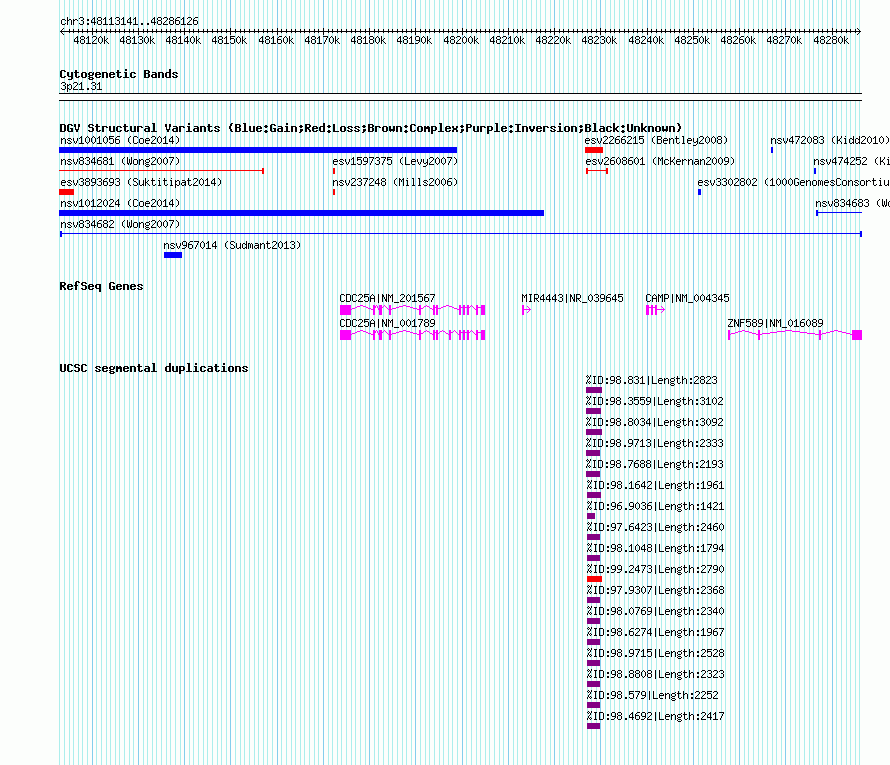Click the 48200k ruler position label
The height and width of the screenshot is (765, 890).
click(x=461, y=40)
